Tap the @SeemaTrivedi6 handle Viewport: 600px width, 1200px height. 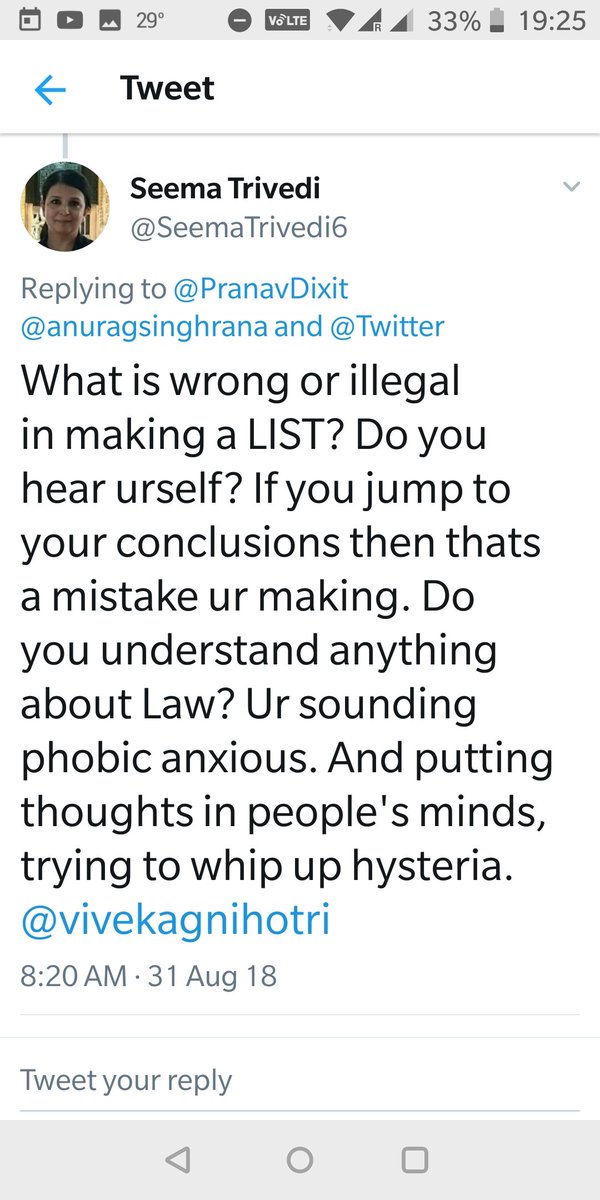[x=238, y=228]
